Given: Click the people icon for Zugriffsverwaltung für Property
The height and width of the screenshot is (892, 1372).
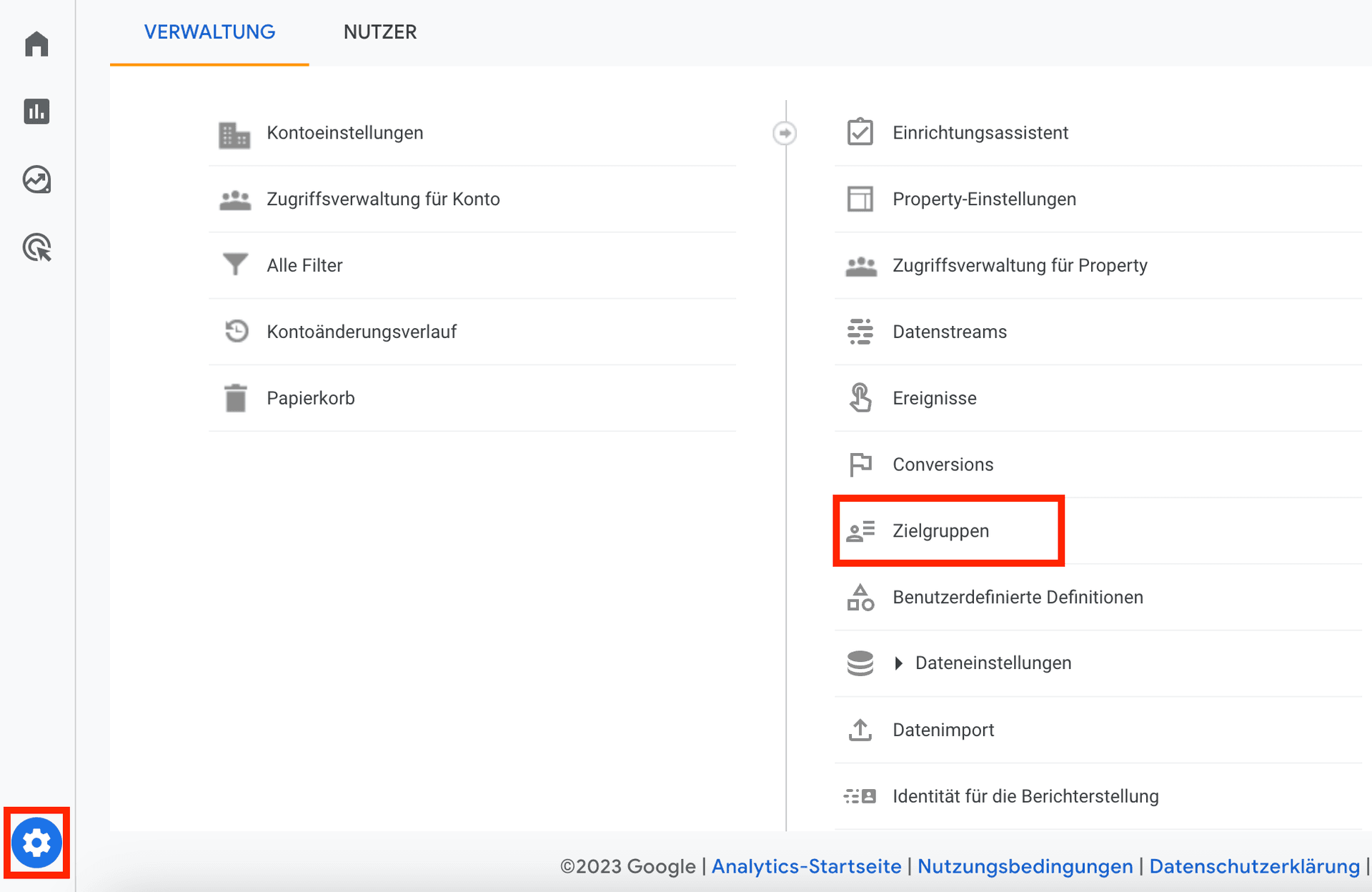Looking at the screenshot, I should [861, 266].
